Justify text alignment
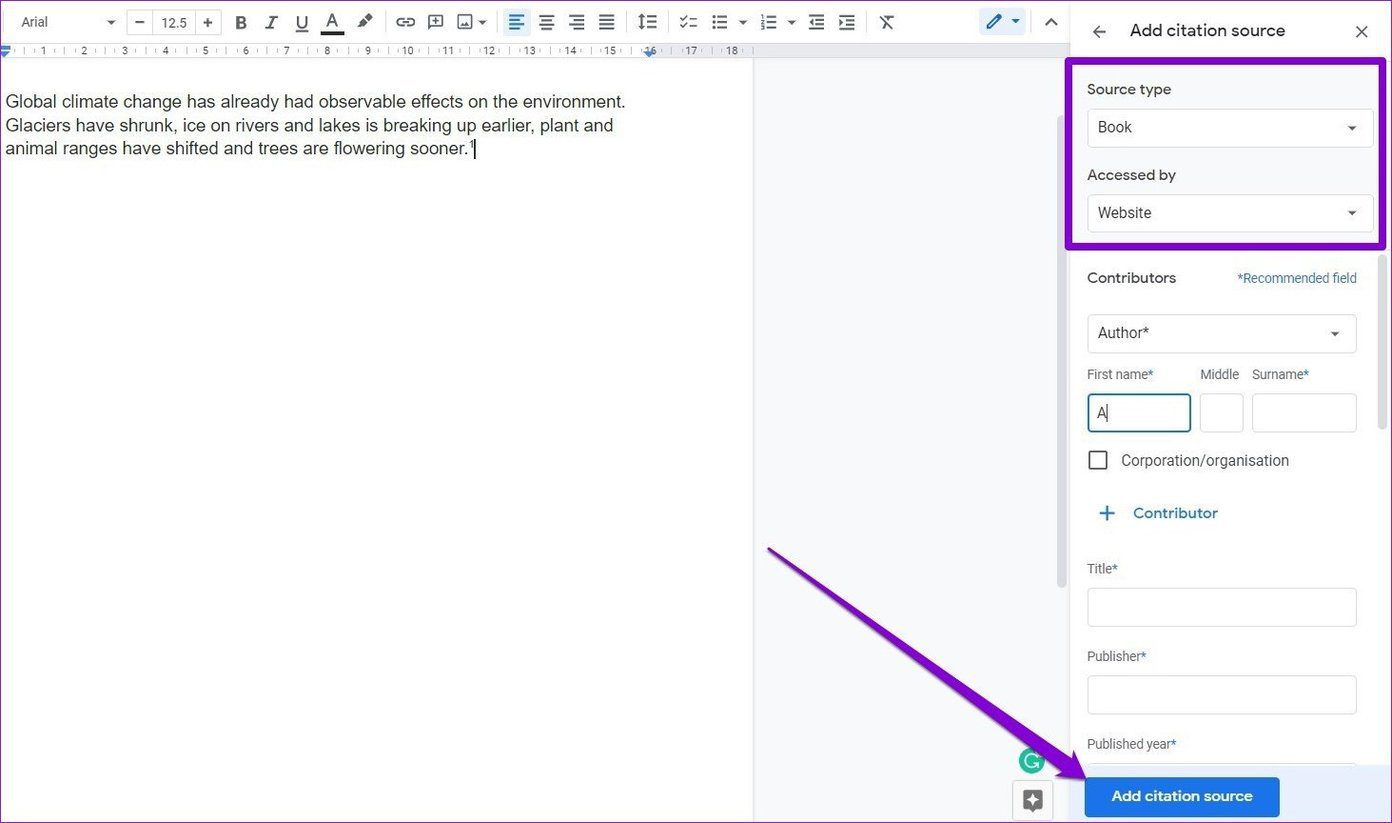 pos(606,22)
